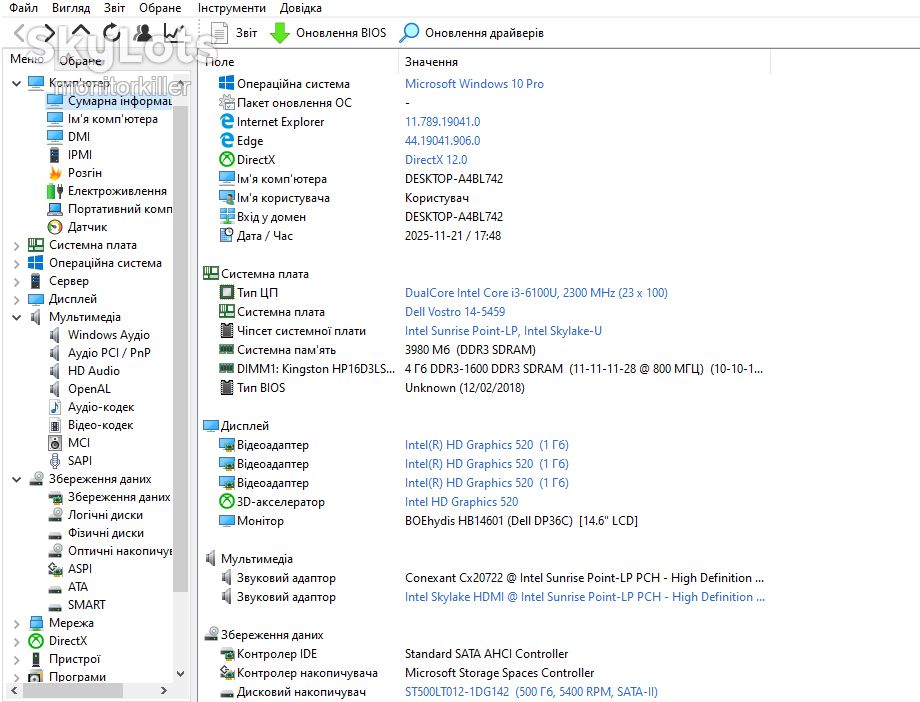Open the Логічні диски tree item
The image size is (920, 702).
tap(105, 515)
